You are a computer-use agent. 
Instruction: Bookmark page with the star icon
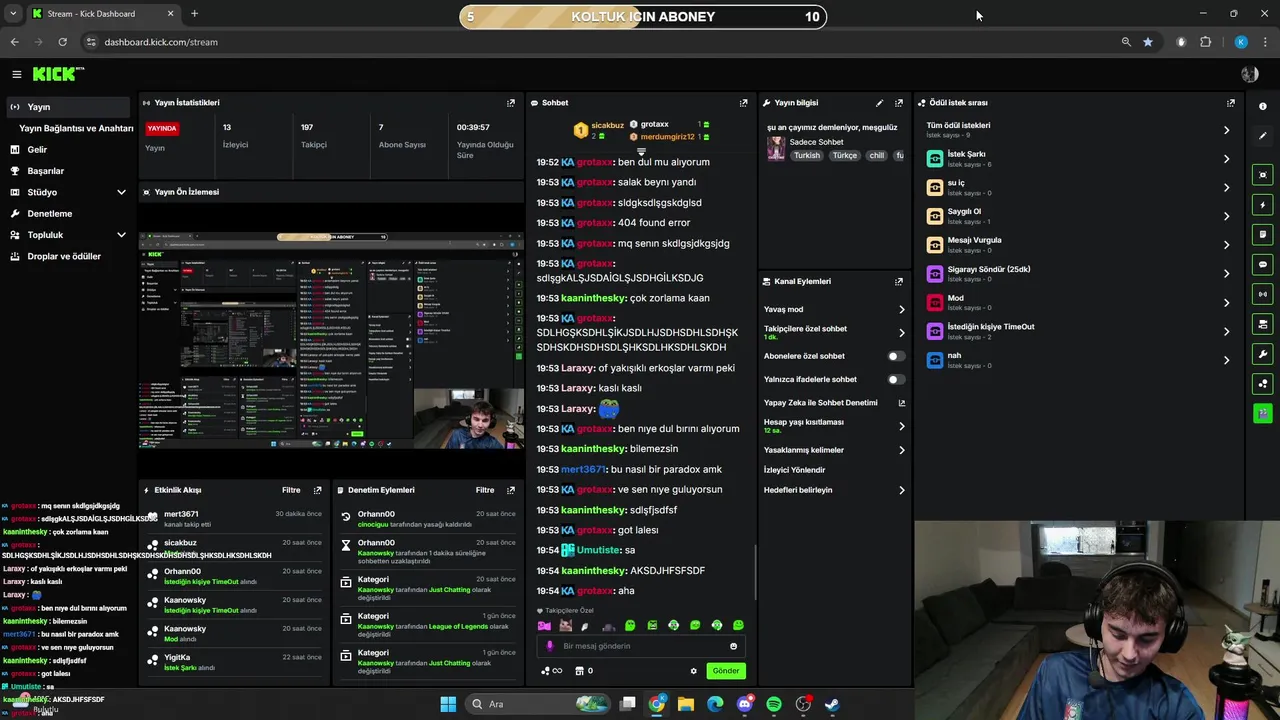[x=1148, y=42]
